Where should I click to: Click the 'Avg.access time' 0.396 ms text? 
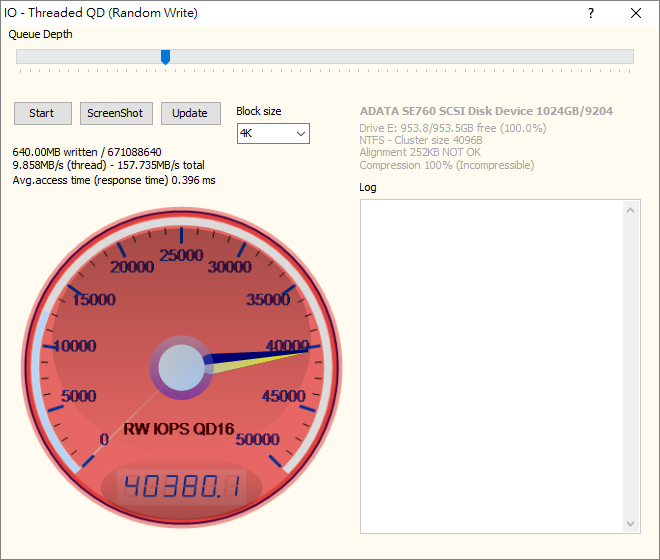(114, 180)
